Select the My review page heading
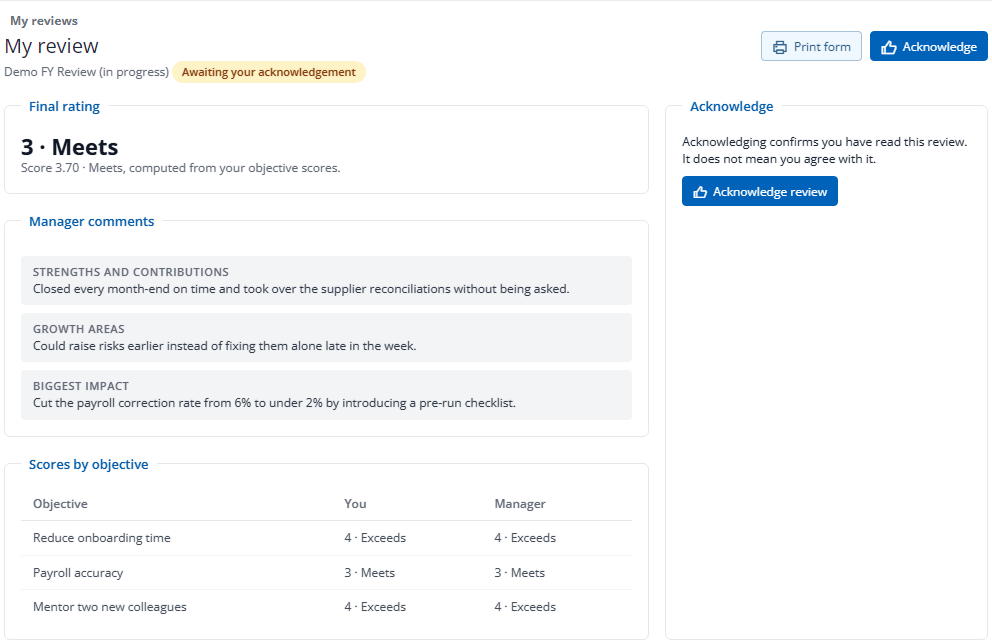Viewport: 992px width, 644px height. pyautogui.click(x=51, y=46)
